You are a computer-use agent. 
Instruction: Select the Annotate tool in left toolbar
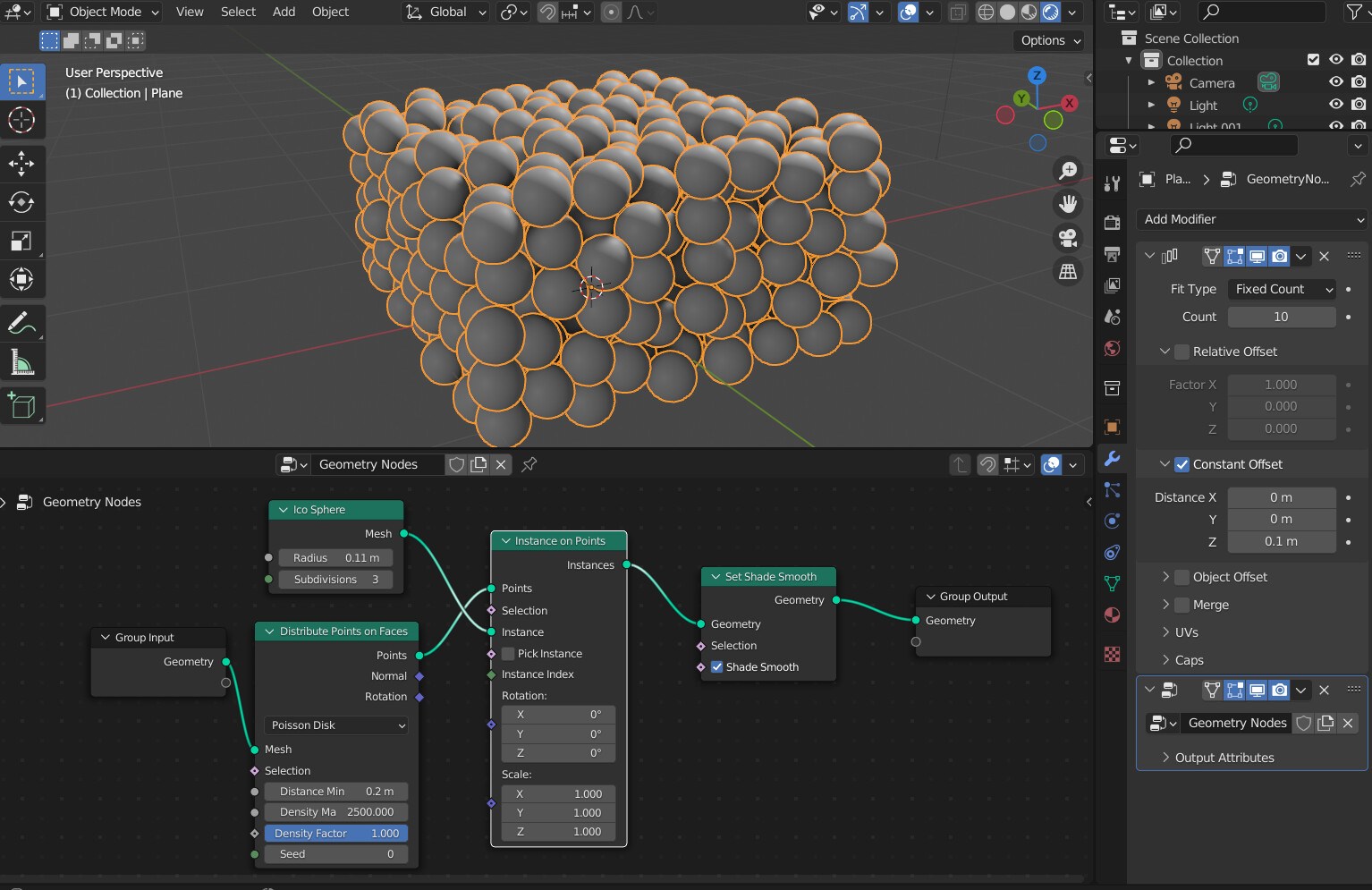pos(21,322)
